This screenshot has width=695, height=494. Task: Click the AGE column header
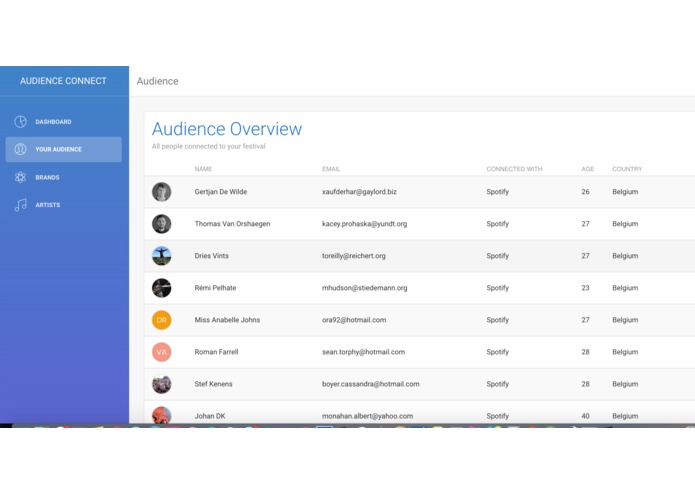(x=587, y=169)
